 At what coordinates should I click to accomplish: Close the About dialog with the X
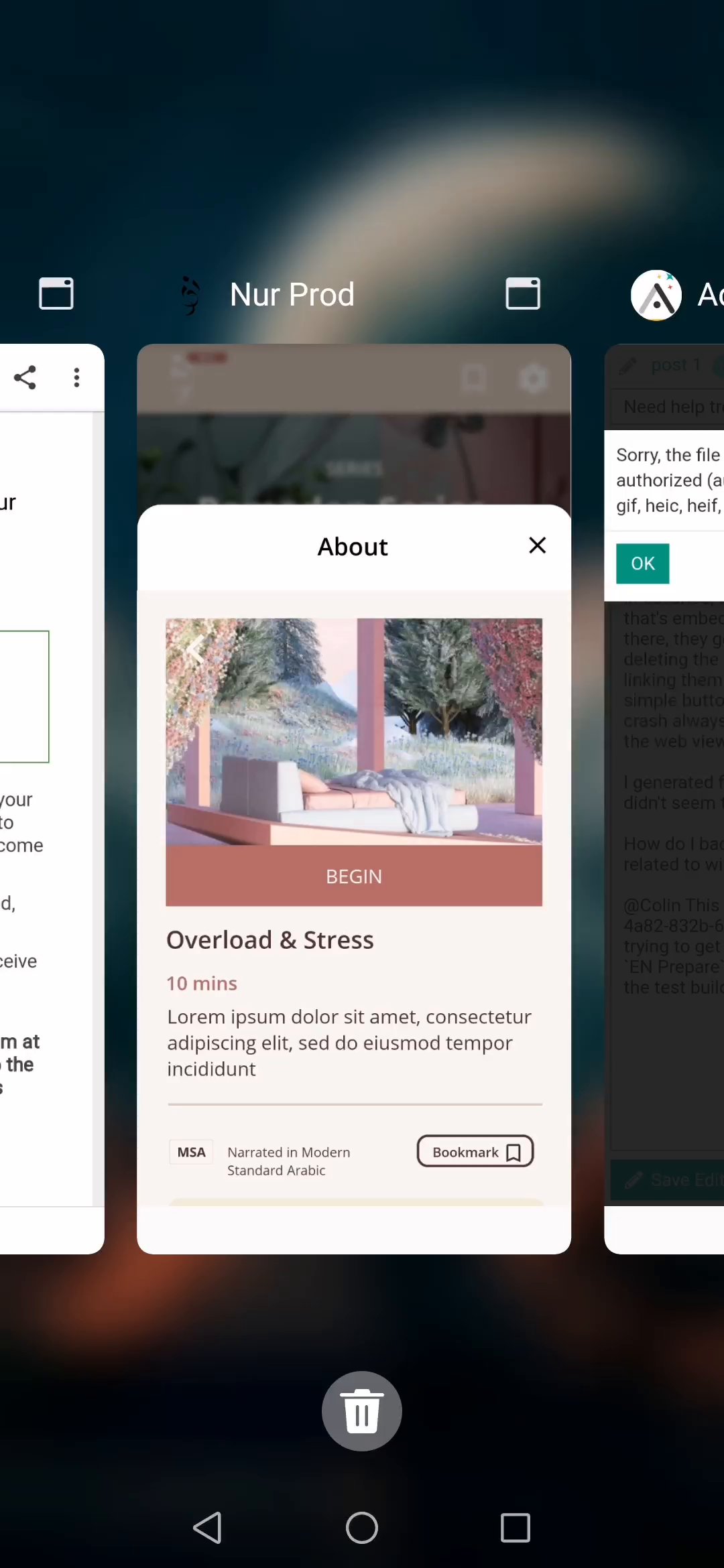tap(537, 545)
